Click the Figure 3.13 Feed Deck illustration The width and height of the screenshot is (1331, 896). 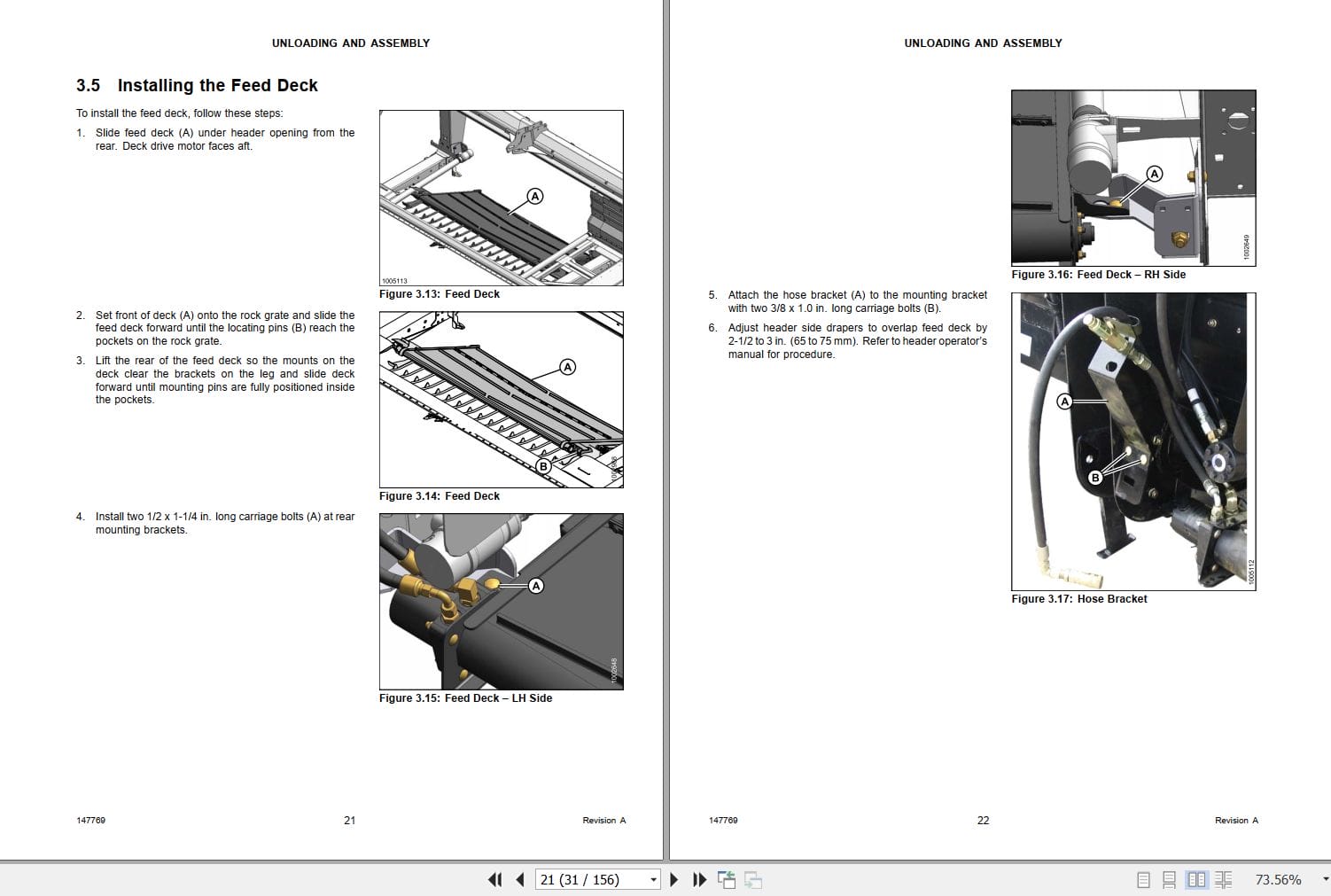click(501, 197)
